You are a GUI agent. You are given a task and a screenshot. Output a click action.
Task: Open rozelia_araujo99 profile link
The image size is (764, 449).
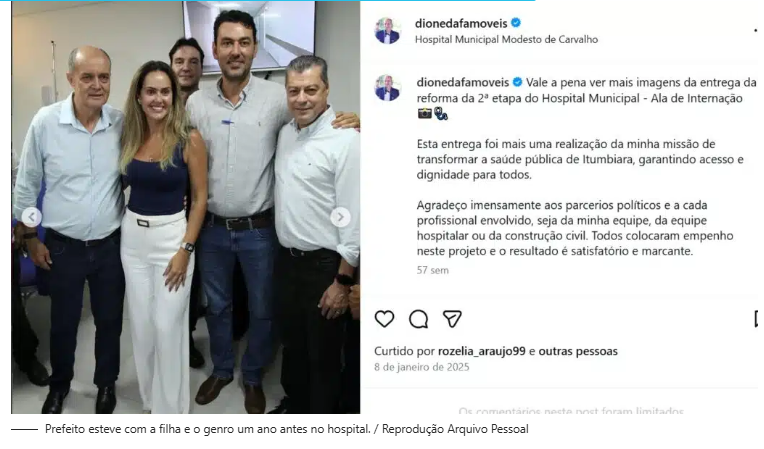click(x=481, y=351)
